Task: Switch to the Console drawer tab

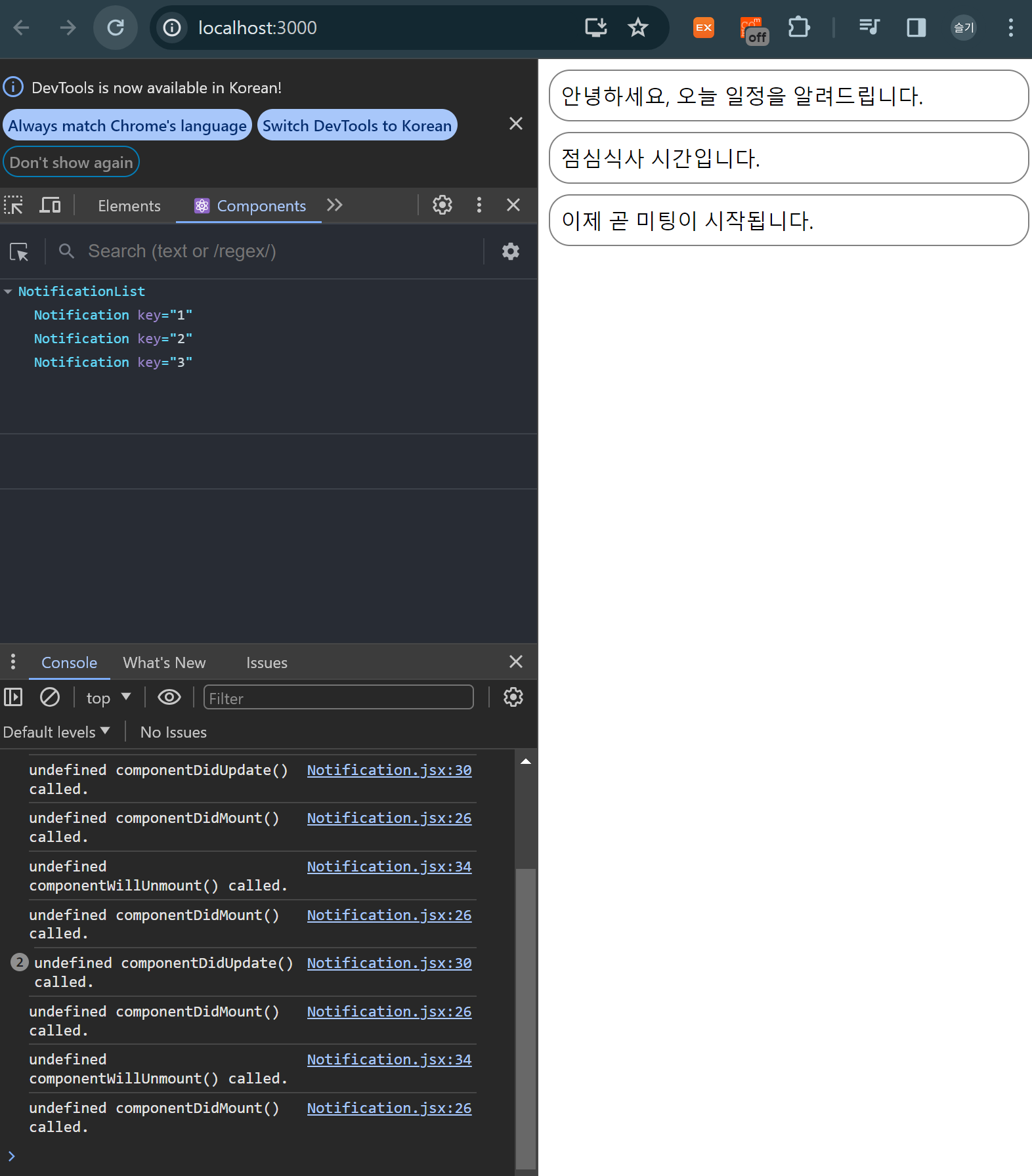Action: (x=70, y=663)
